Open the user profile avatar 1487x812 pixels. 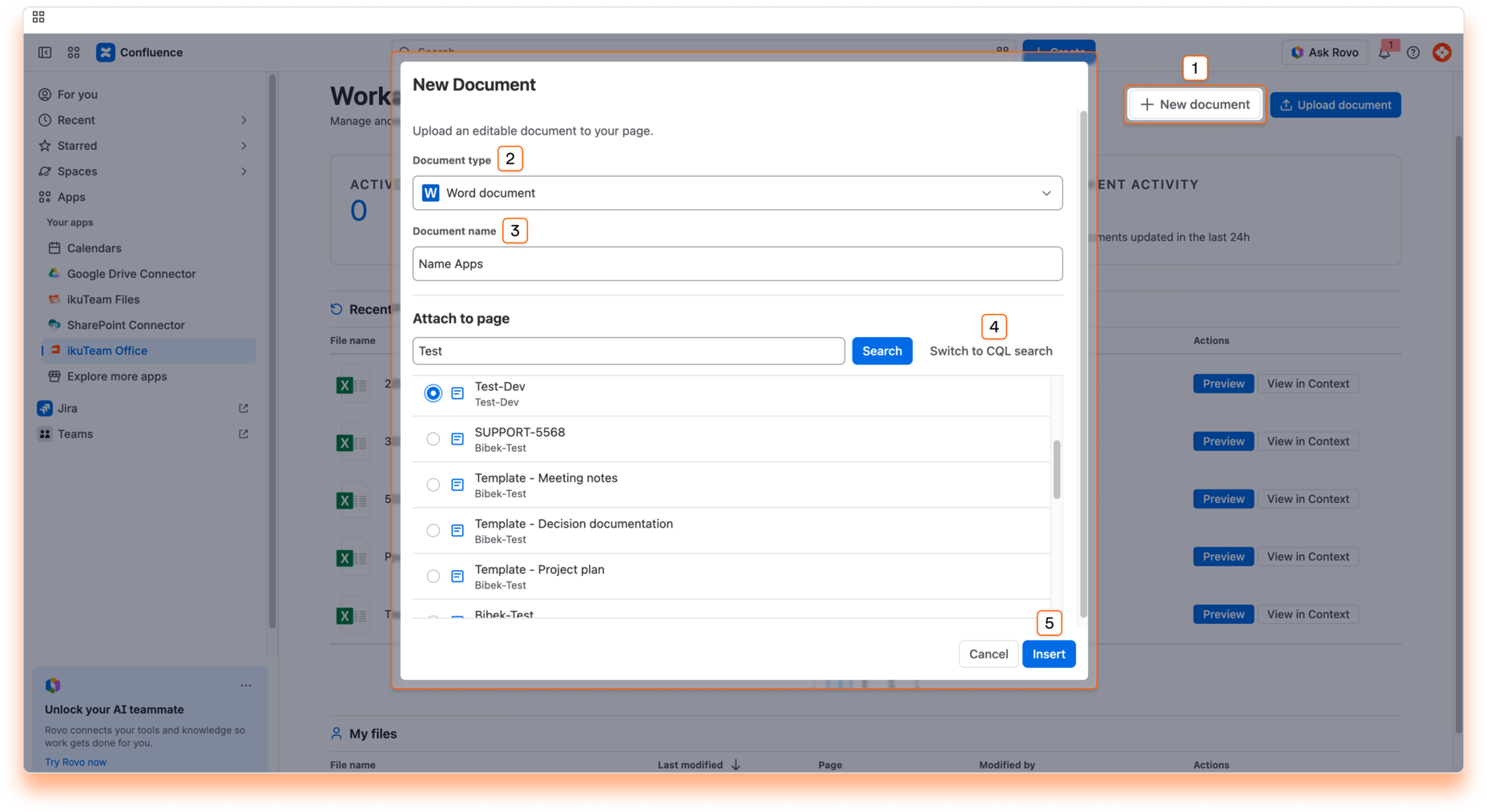(1442, 52)
